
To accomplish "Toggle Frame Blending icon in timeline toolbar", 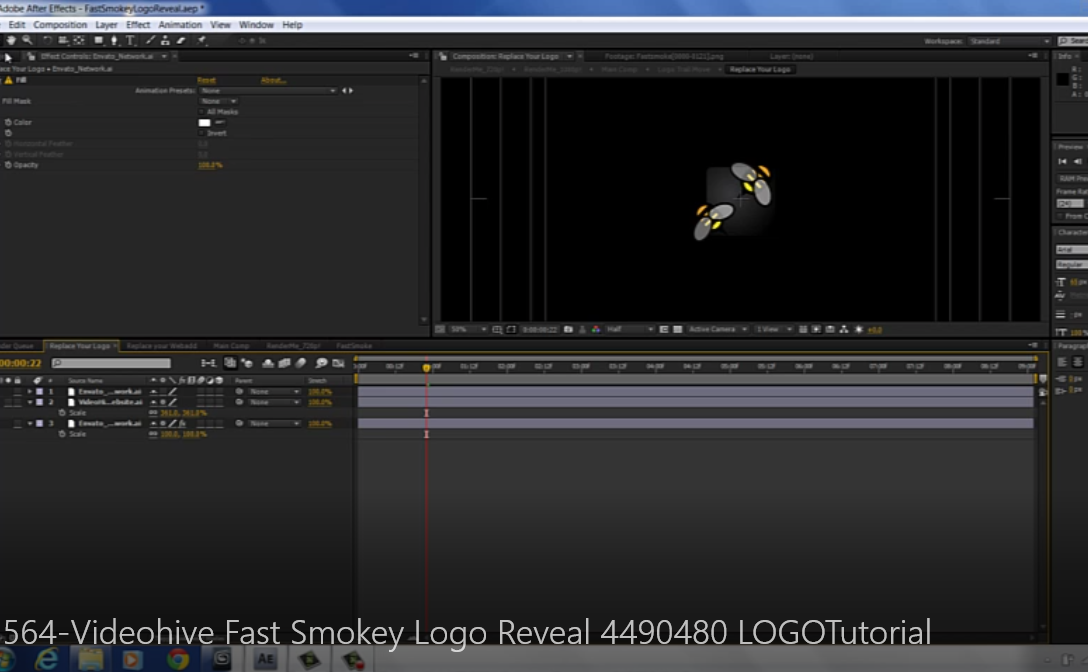I will tap(284, 363).
